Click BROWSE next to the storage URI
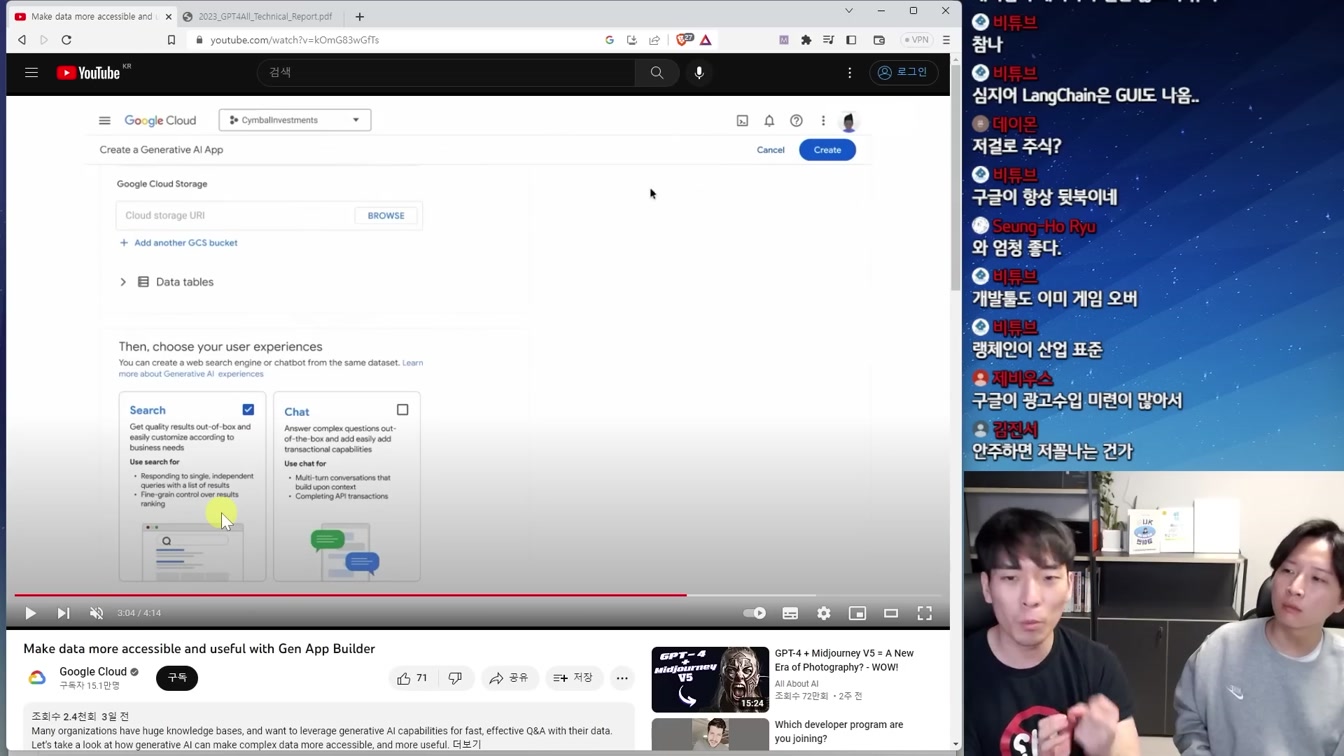This screenshot has height=756, width=1344. coord(386,215)
